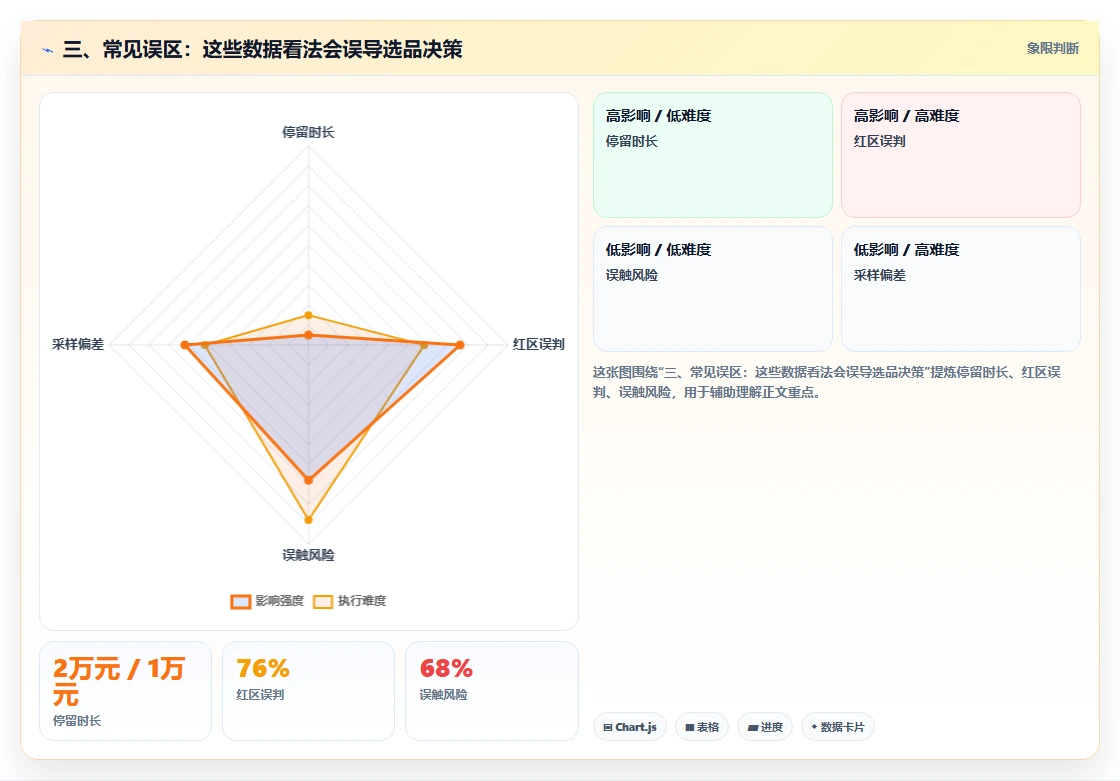Viewport: 1120px width, 781px height.
Task: Click the 象限判断 label in the header
Action: (1052, 49)
